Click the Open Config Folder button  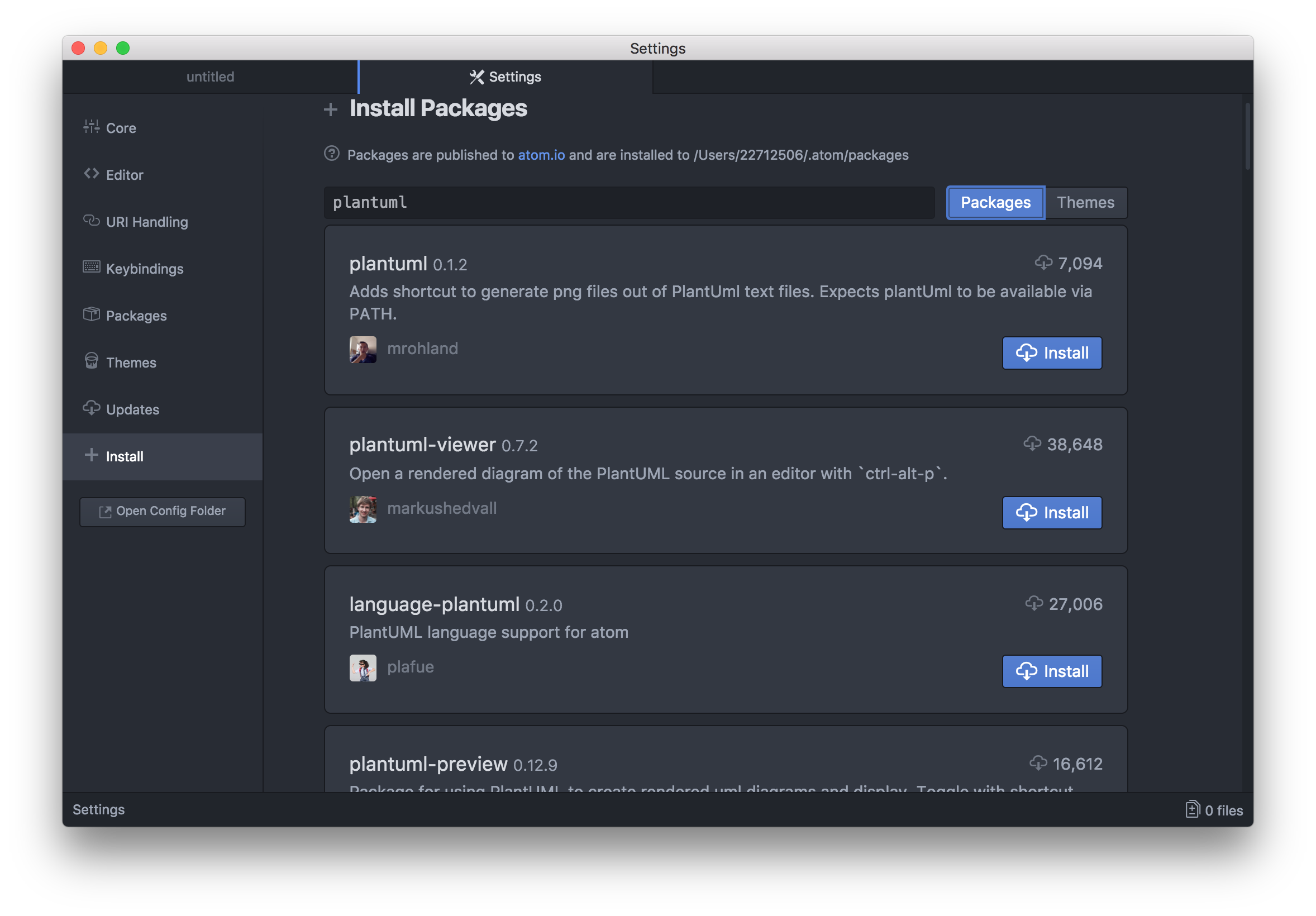click(x=162, y=511)
